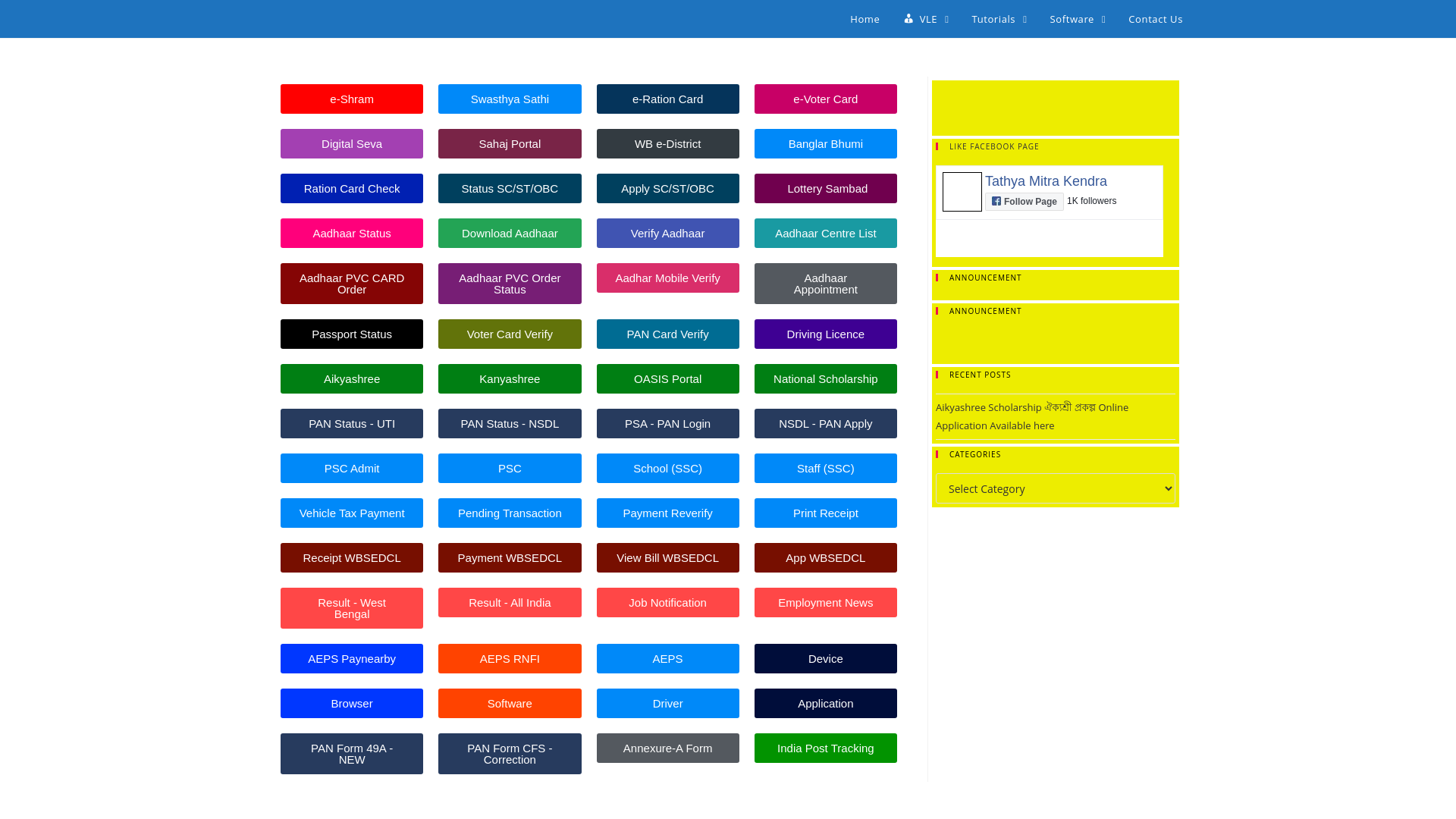This screenshot has width=1456, height=819.
Task: Open the Select Category dropdown
Action: click(x=1055, y=489)
